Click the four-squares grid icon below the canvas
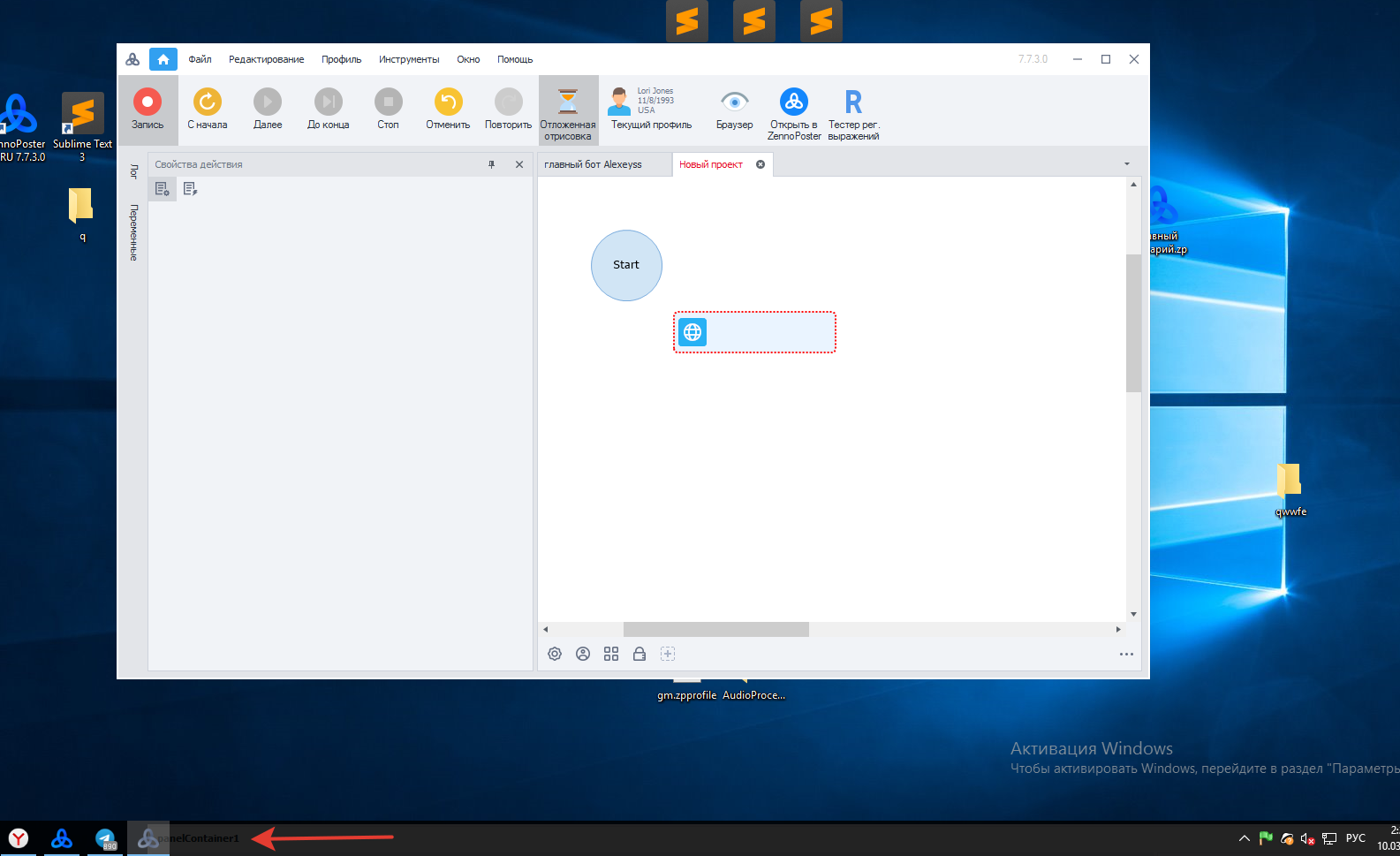Viewport: 1400px width, 856px height. click(611, 654)
